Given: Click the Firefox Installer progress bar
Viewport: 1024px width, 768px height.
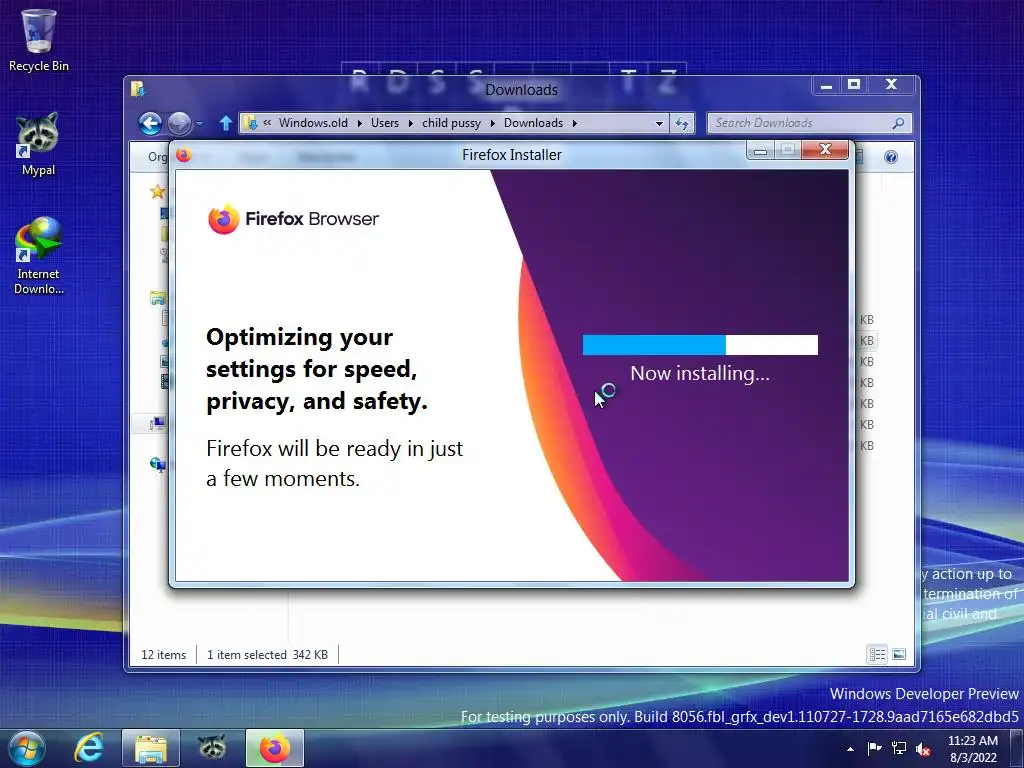Looking at the screenshot, I should tap(700, 345).
